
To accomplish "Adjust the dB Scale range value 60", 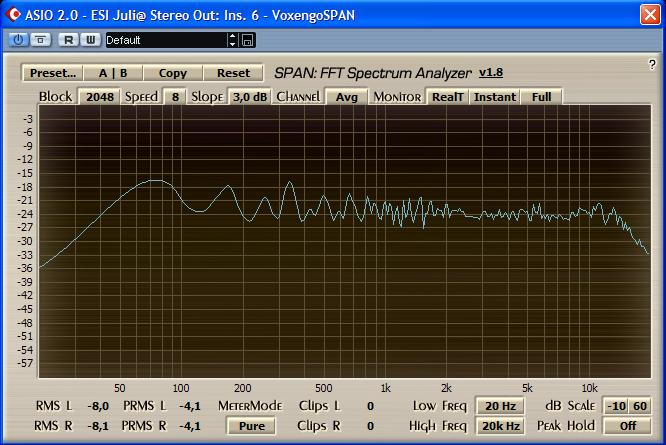I will click(x=640, y=406).
